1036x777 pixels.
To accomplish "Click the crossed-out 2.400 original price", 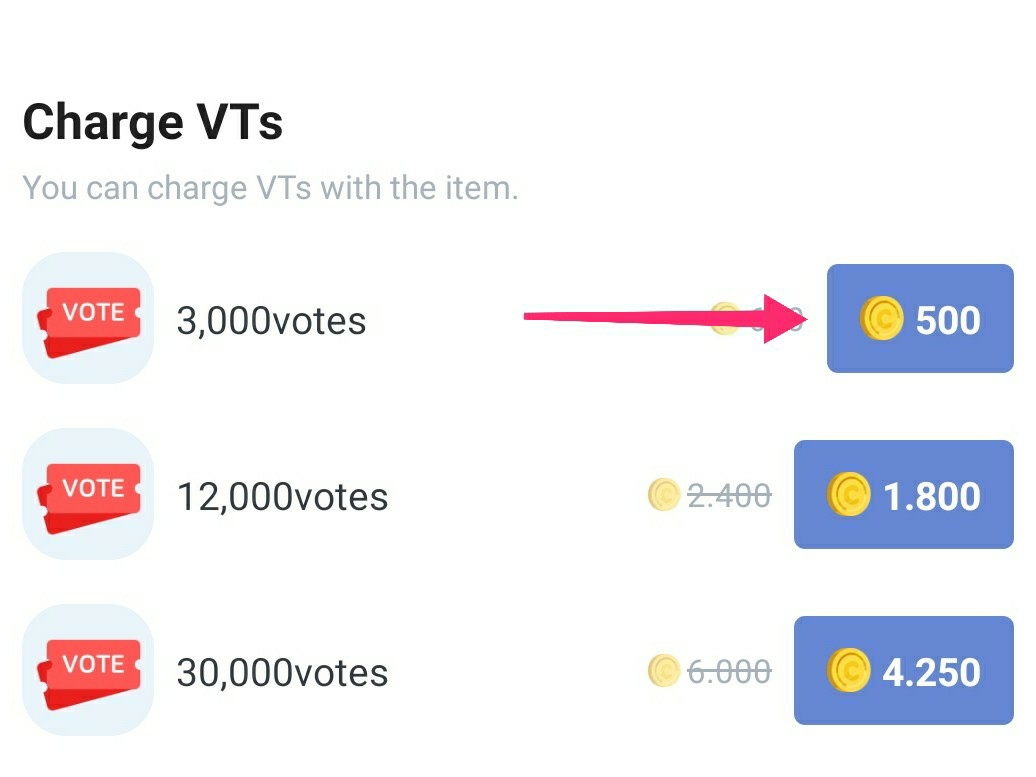I will click(729, 495).
